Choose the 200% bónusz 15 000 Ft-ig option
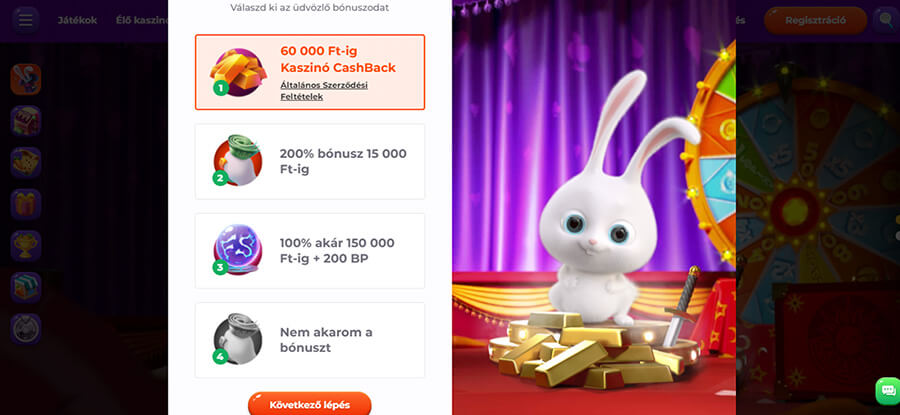Image resolution: width=900 pixels, height=415 pixels. point(310,161)
